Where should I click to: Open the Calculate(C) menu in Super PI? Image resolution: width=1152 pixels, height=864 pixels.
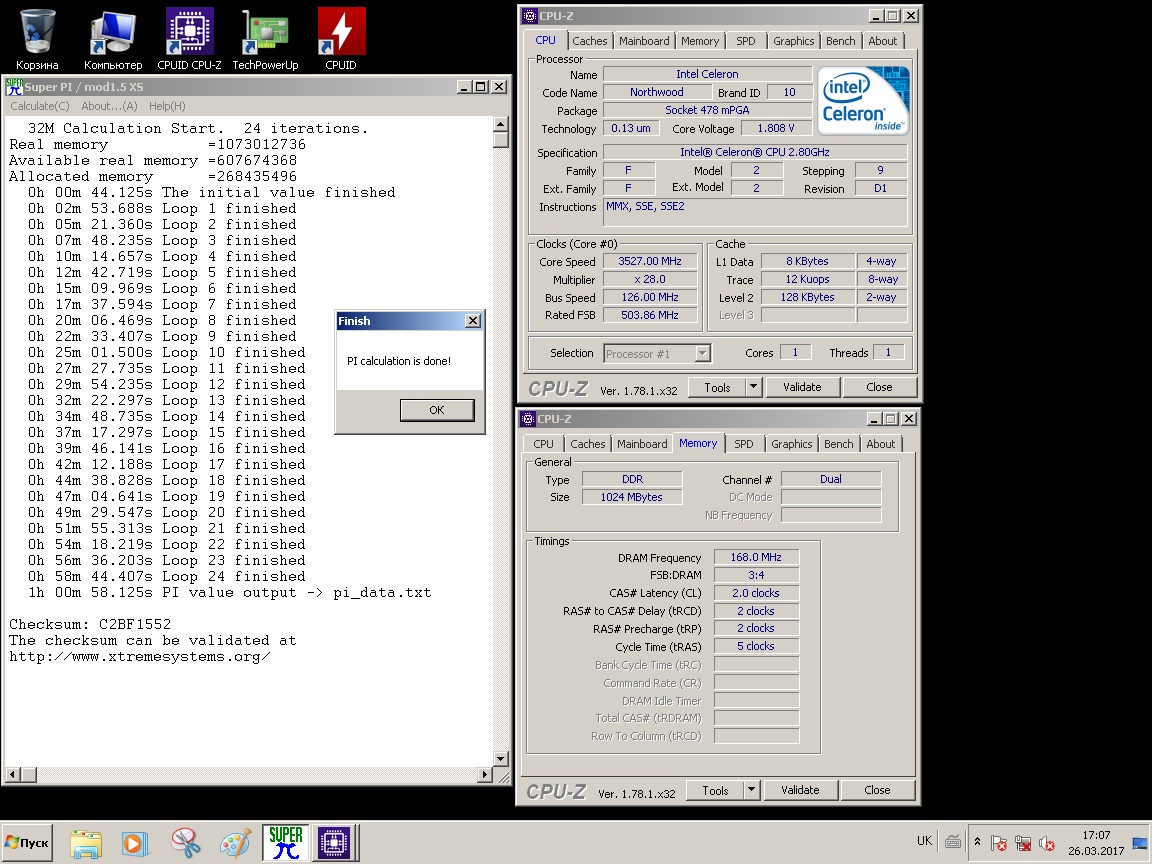click(40, 106)
